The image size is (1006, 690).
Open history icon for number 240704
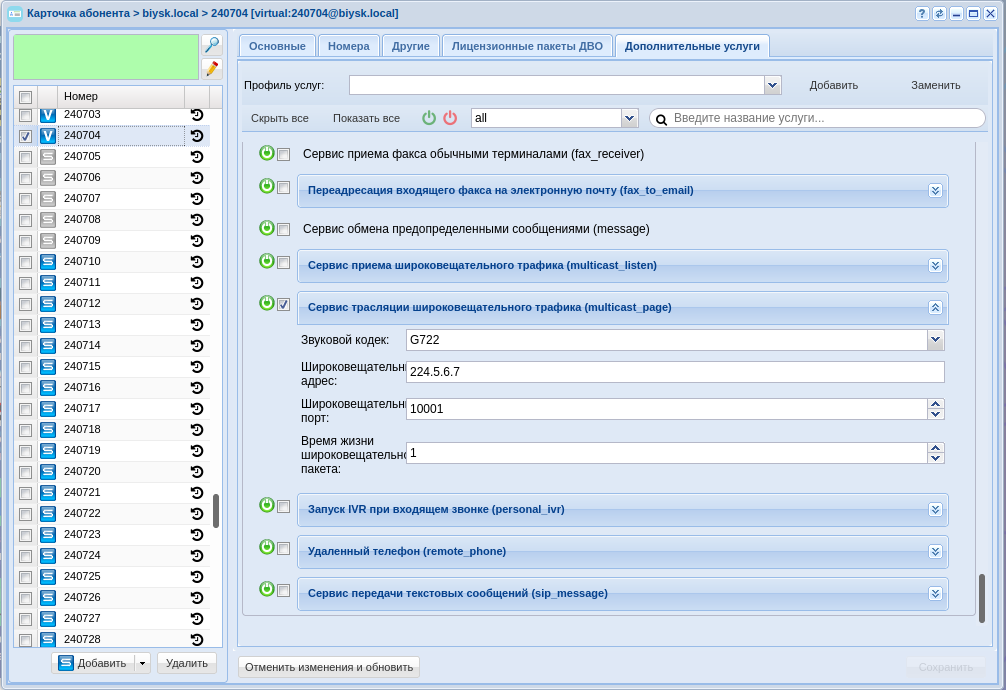pos(197,135)
